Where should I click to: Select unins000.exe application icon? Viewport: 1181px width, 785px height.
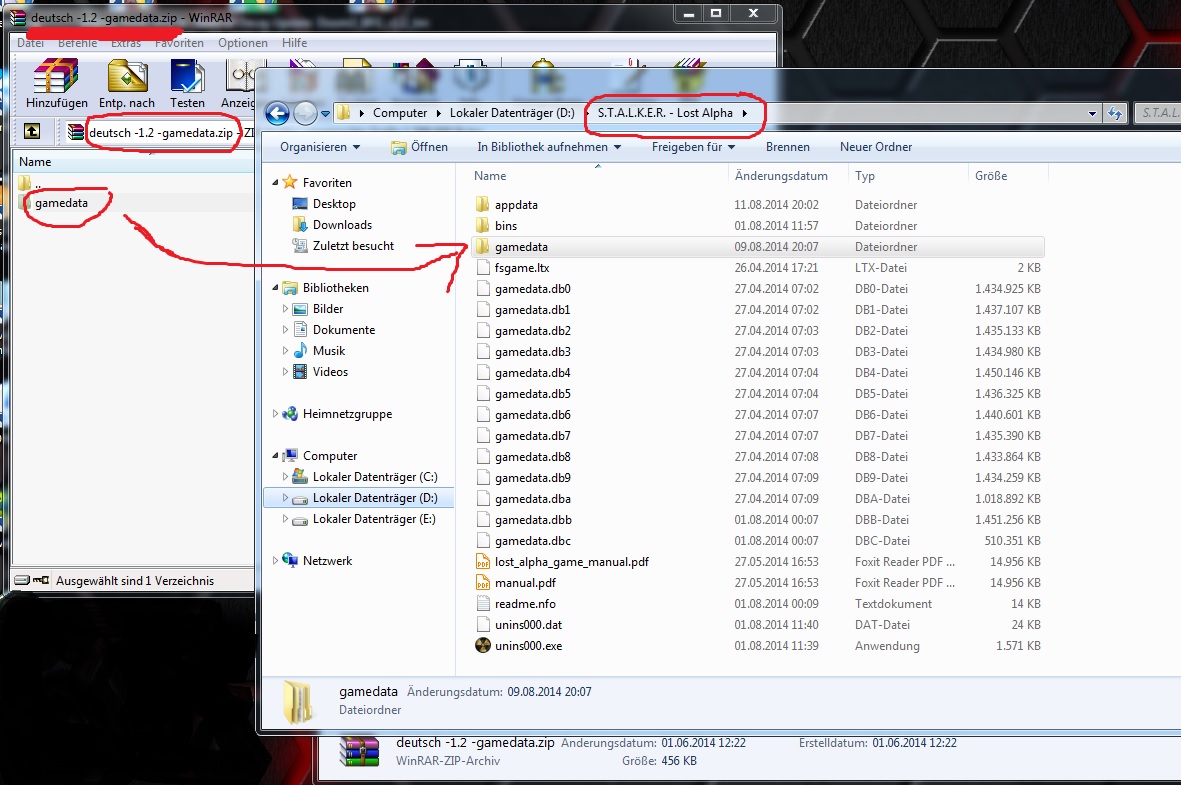pyautogui.click(x=483, y=646)
